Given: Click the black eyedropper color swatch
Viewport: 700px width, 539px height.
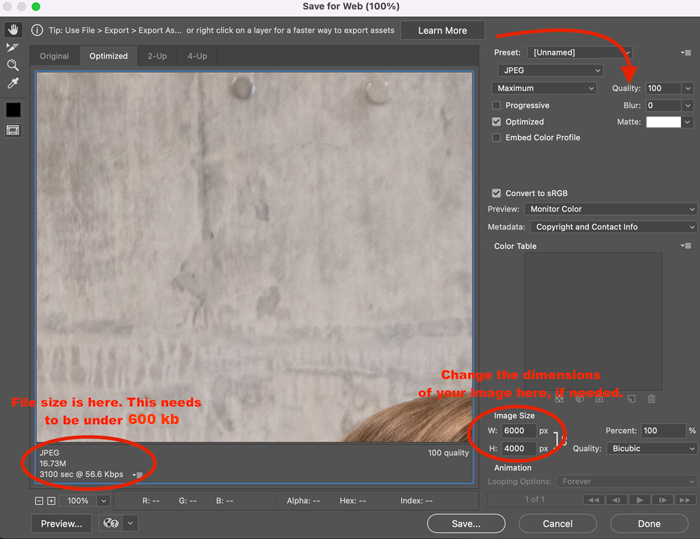Looking at the screenshot, I should [13, 110].
